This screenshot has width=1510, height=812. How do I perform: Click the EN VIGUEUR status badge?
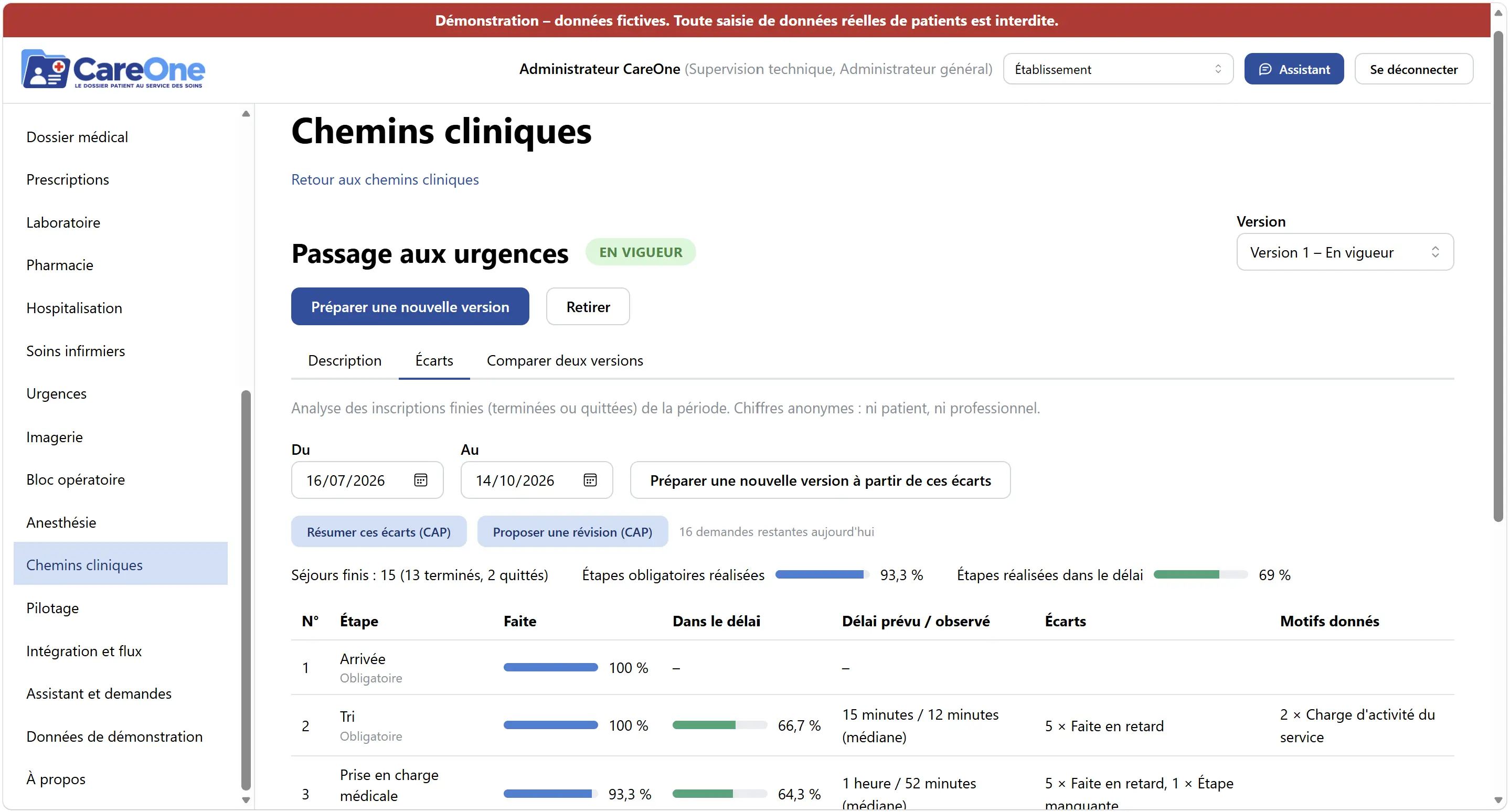(640, 252)
